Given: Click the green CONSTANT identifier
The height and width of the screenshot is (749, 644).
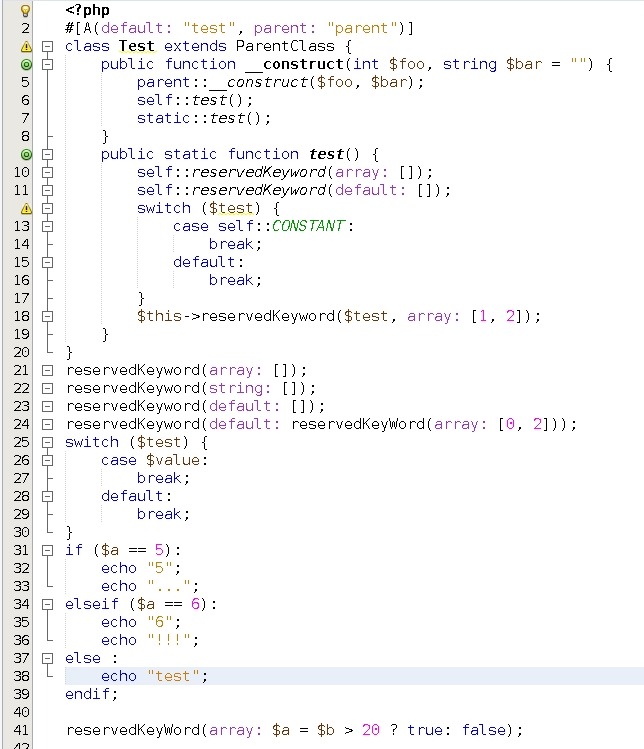Looking at the screenshot, I should (308, 226).
